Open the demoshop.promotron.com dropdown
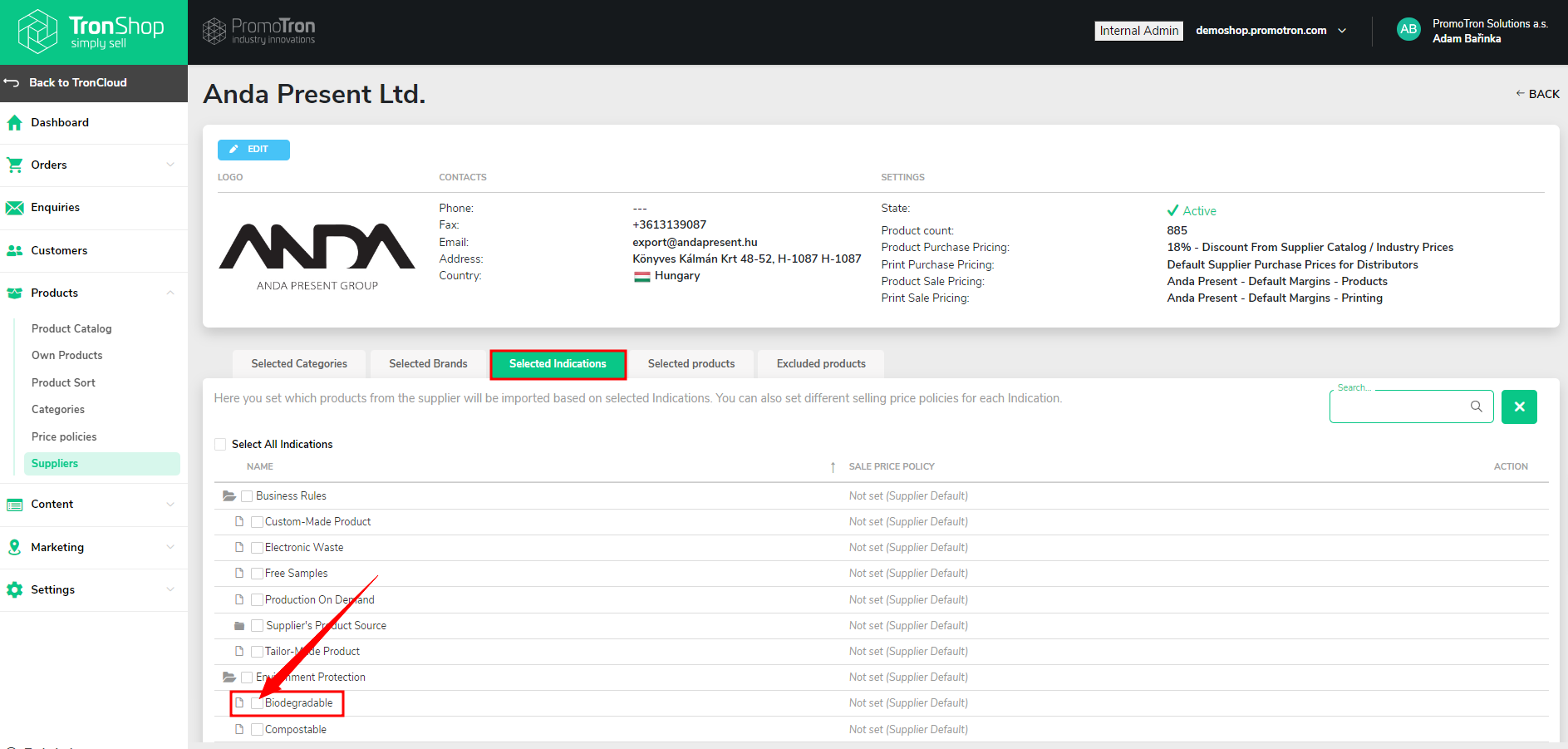This screenshot has width=1568, height=749. coord(1271,31)
